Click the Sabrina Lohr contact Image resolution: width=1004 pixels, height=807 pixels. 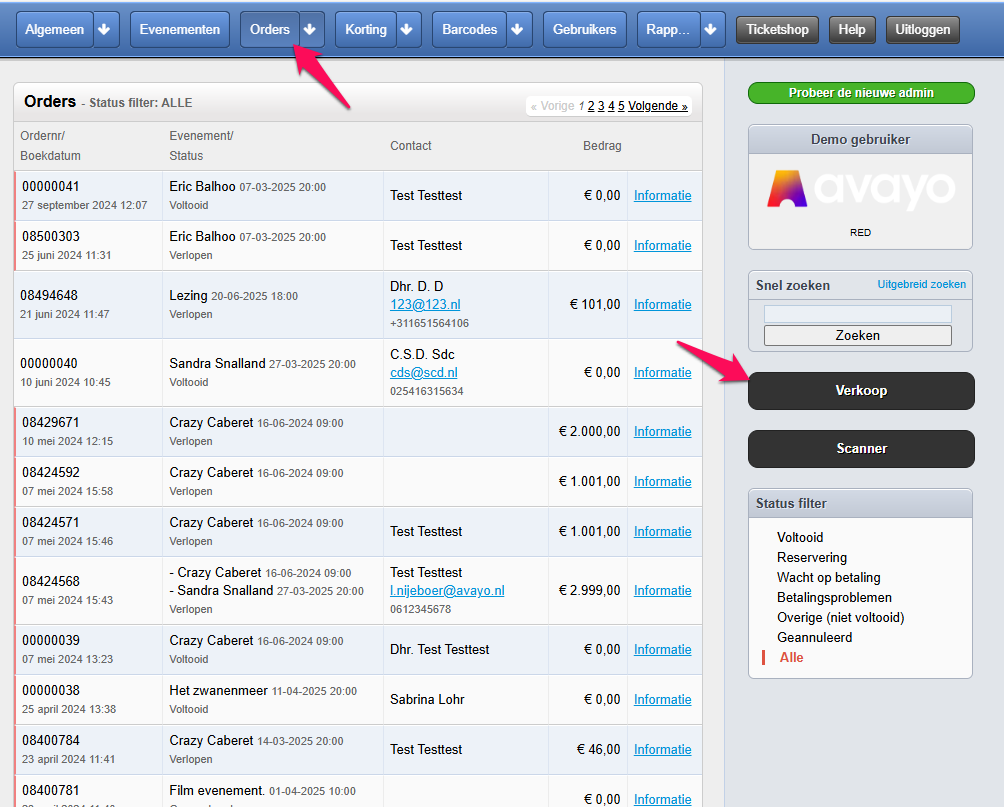pos(427,699)
